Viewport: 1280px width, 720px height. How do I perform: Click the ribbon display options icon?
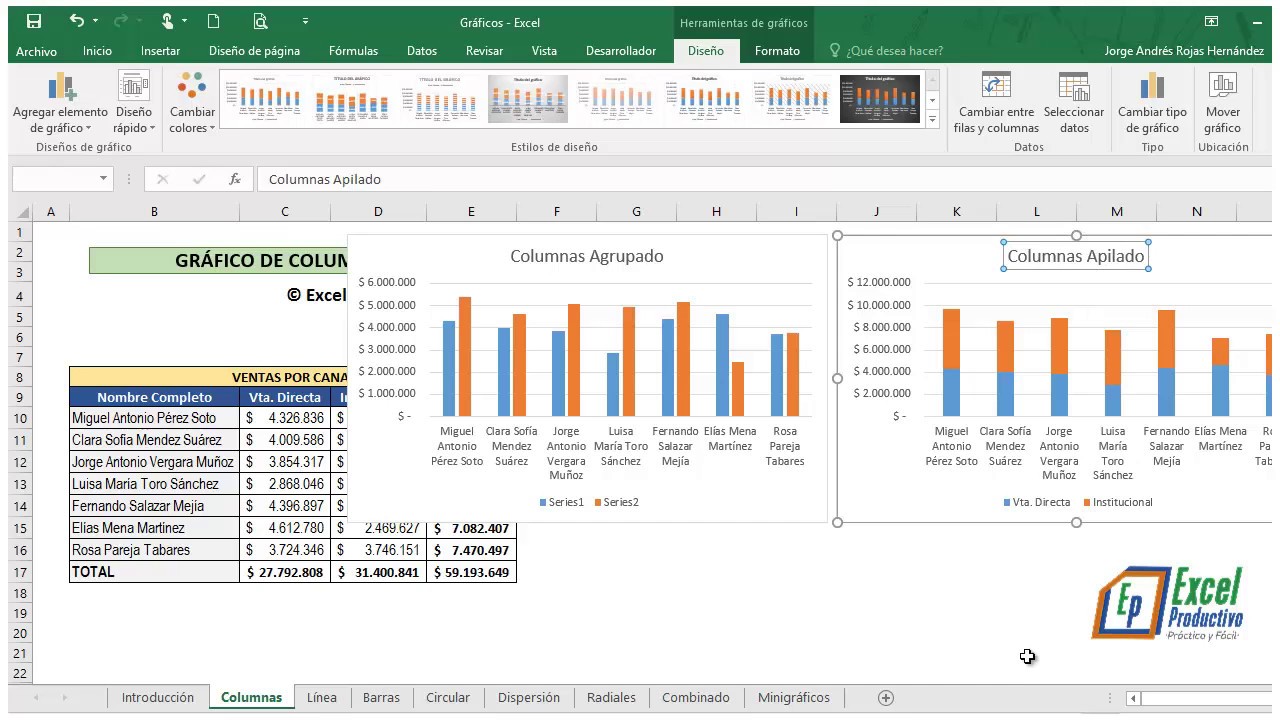1211,21
